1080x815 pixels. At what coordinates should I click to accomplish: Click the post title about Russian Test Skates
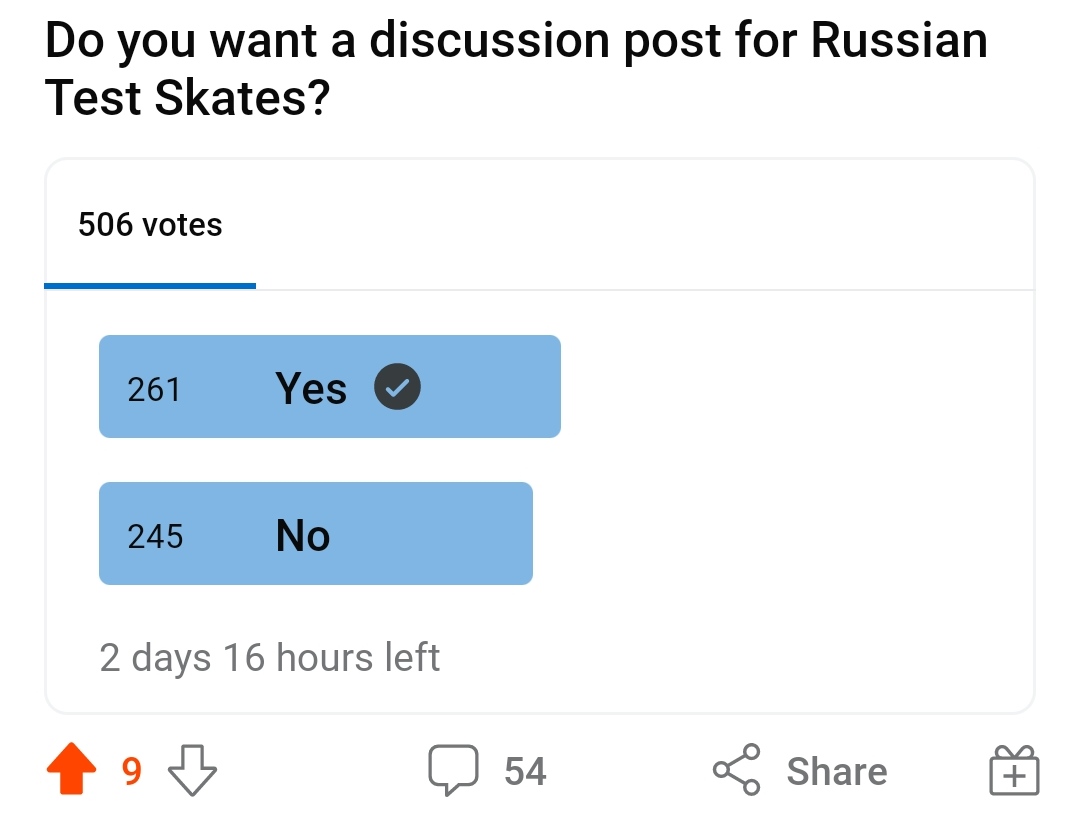pyautogui.click(x=516, y=69)
